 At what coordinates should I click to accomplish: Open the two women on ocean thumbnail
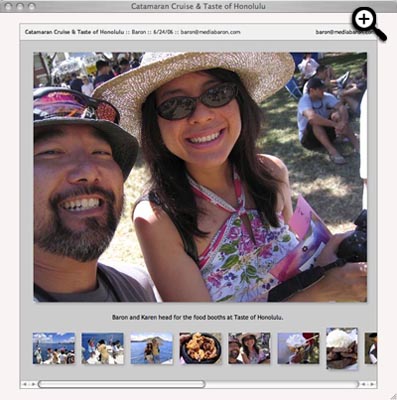click(x=152, y=348)
